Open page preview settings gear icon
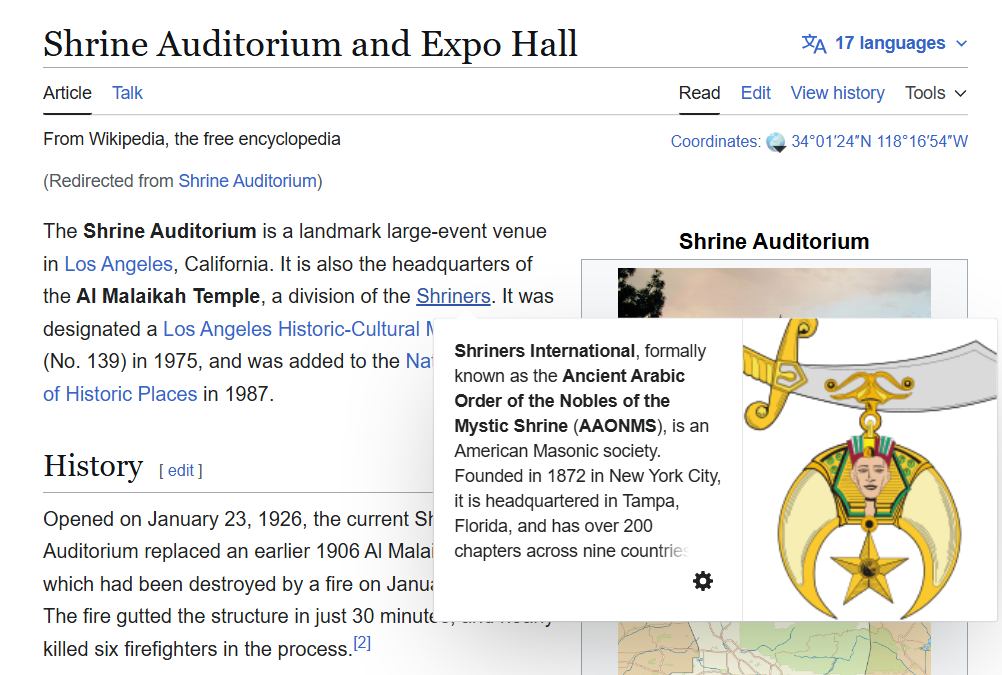 [703, 581]
